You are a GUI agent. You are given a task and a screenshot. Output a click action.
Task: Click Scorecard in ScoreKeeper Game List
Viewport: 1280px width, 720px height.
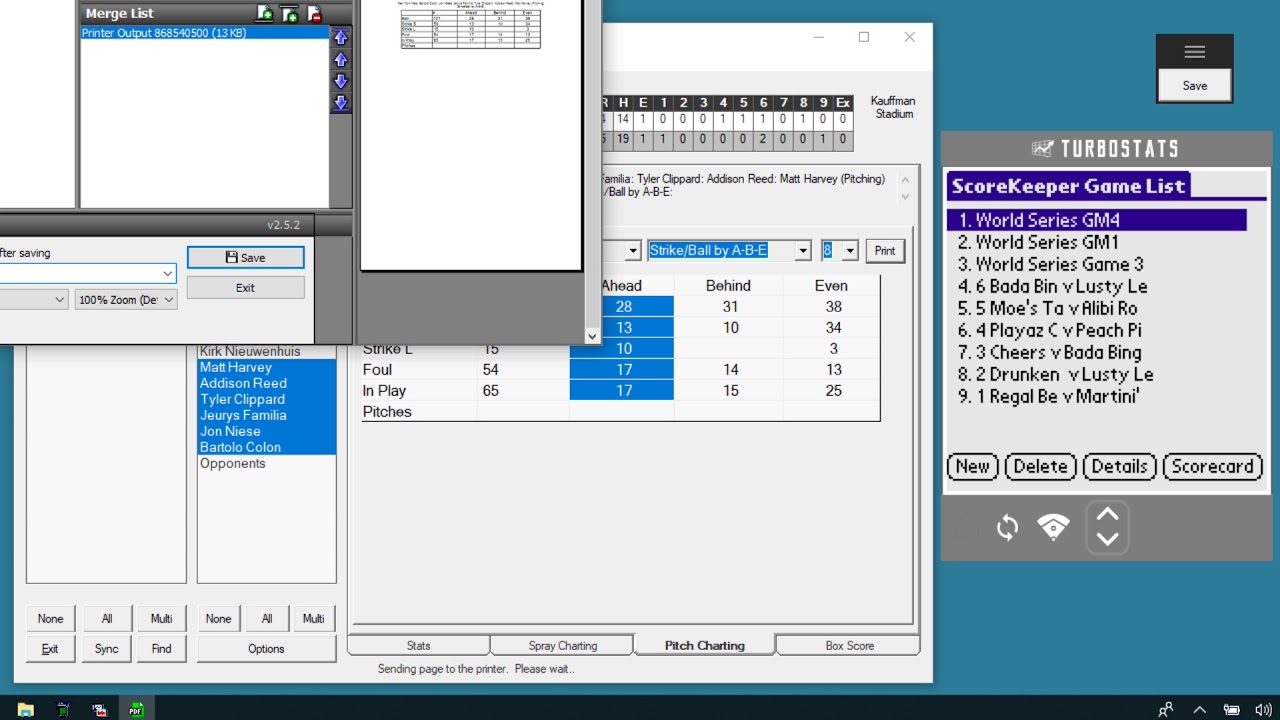[x=1212, y=466]
